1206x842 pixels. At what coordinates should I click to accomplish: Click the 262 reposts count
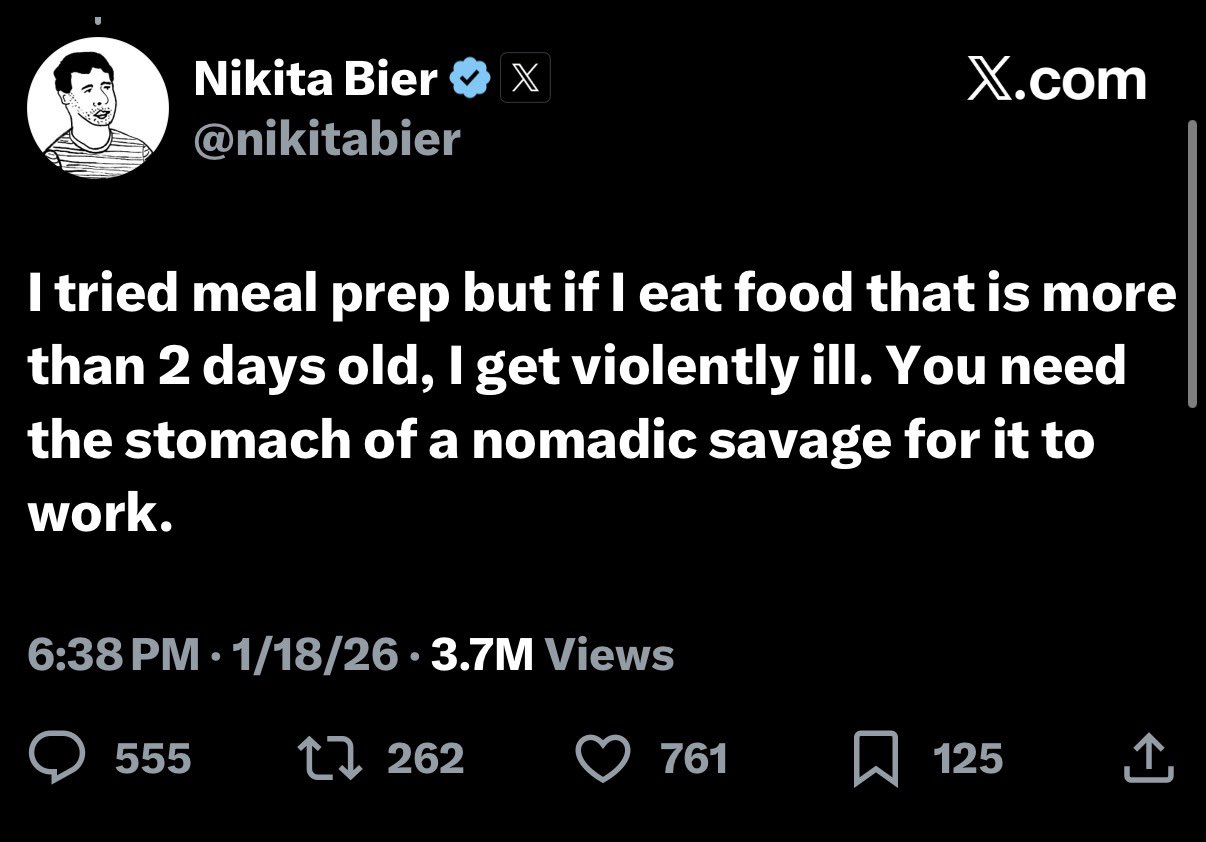click(425, 759)
